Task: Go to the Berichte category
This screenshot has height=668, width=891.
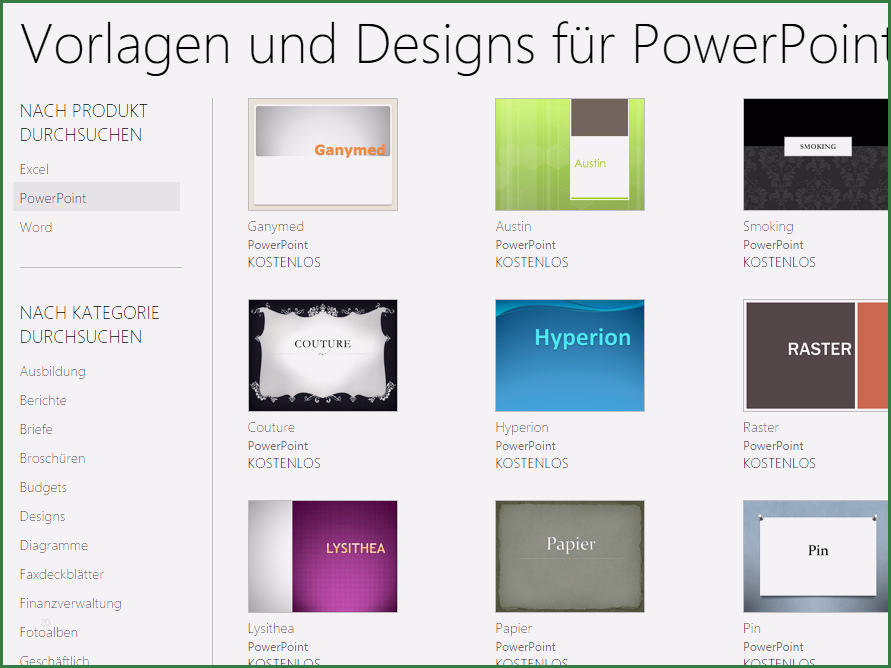Action: click(x=43, y=400)
